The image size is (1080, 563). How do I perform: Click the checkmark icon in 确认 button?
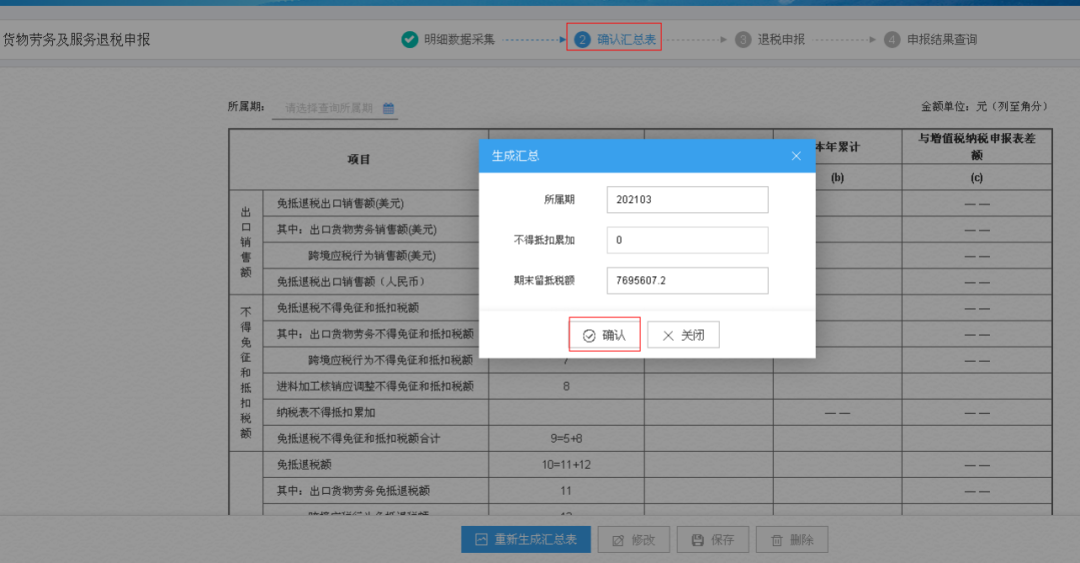[589, 336]
